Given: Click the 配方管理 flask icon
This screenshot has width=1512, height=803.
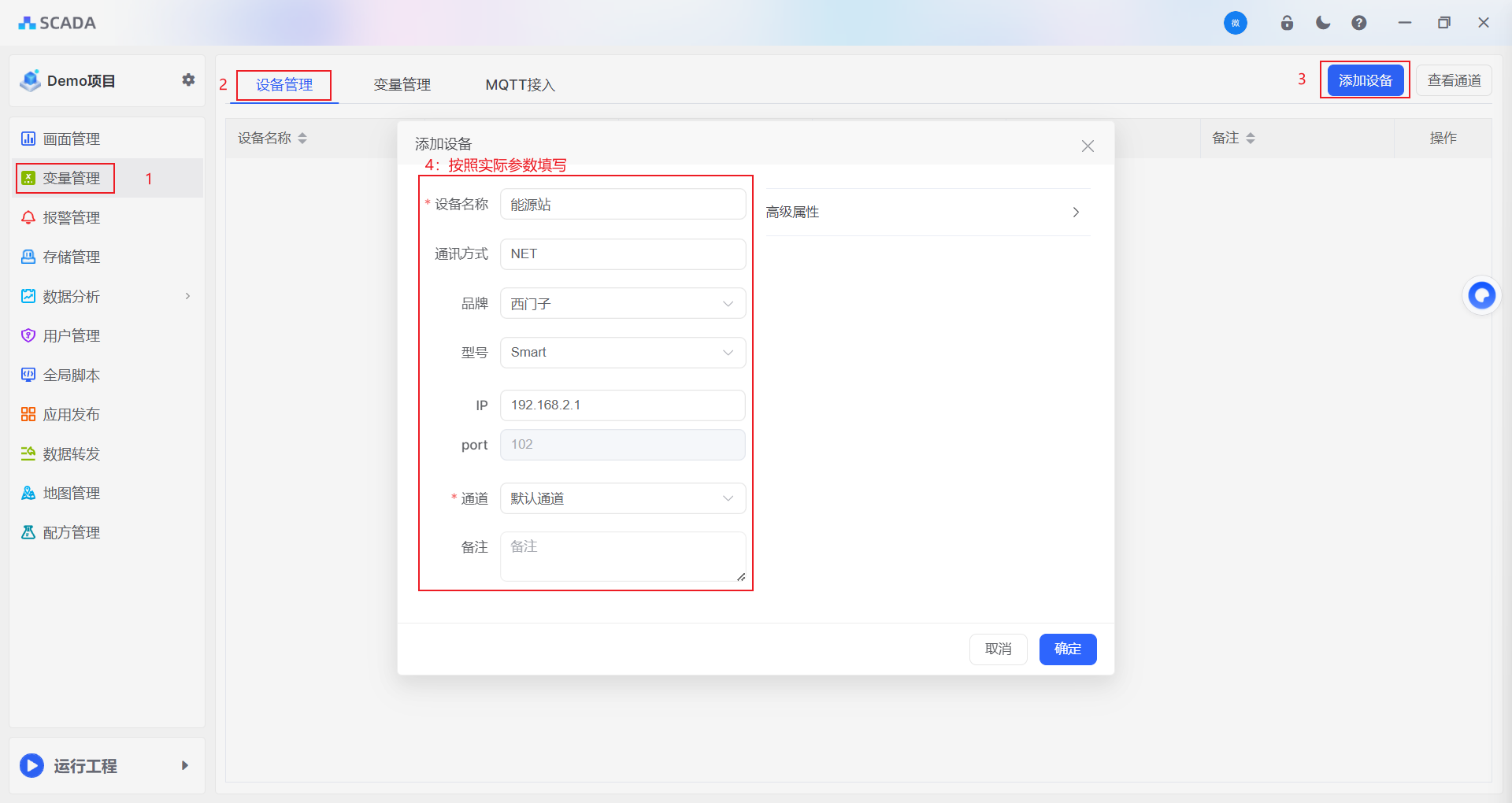Looking at the screenshot, I should click(x=28, y=532).
